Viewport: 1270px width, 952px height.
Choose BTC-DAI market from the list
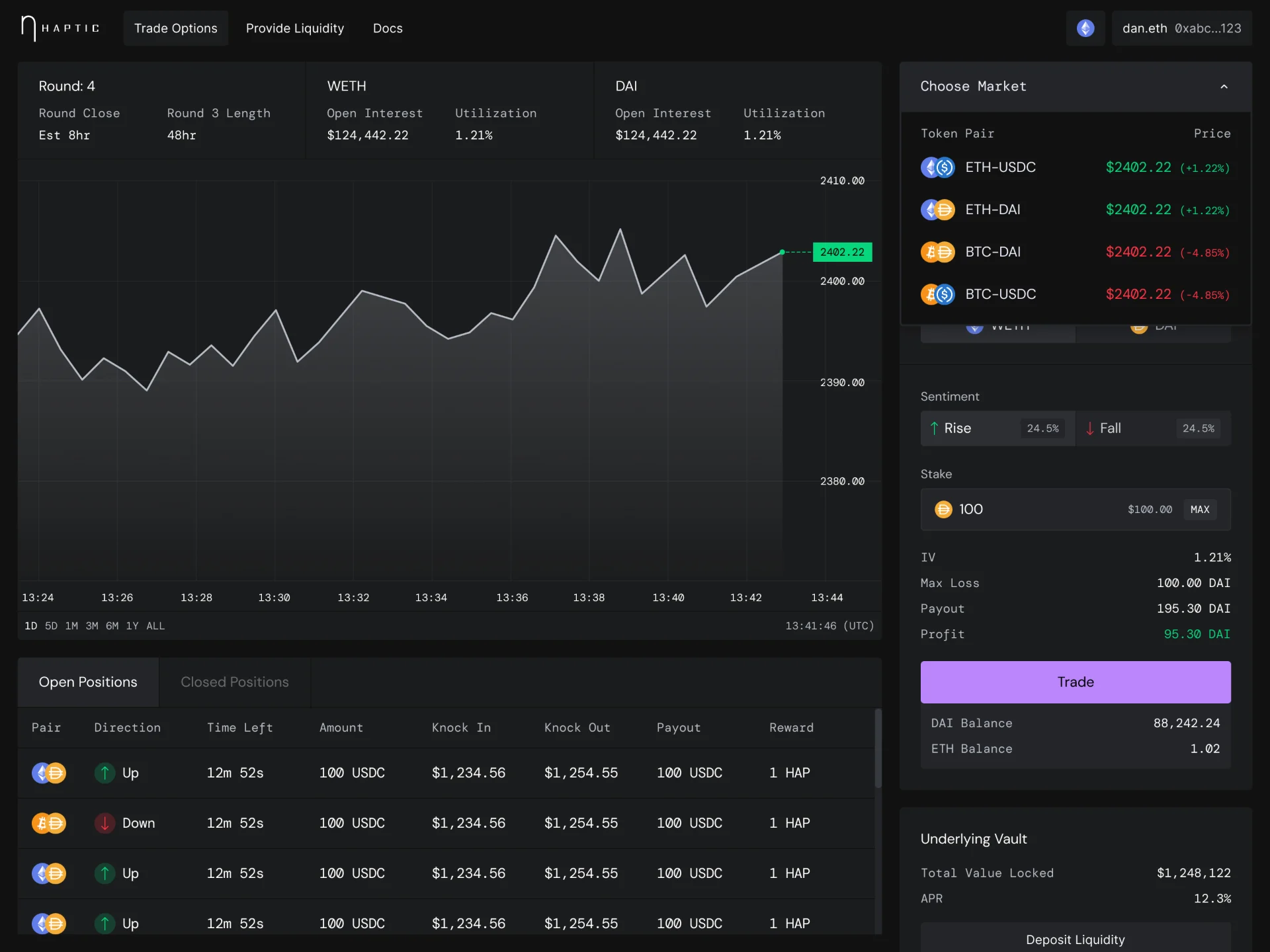click(x=1076, y=252)
